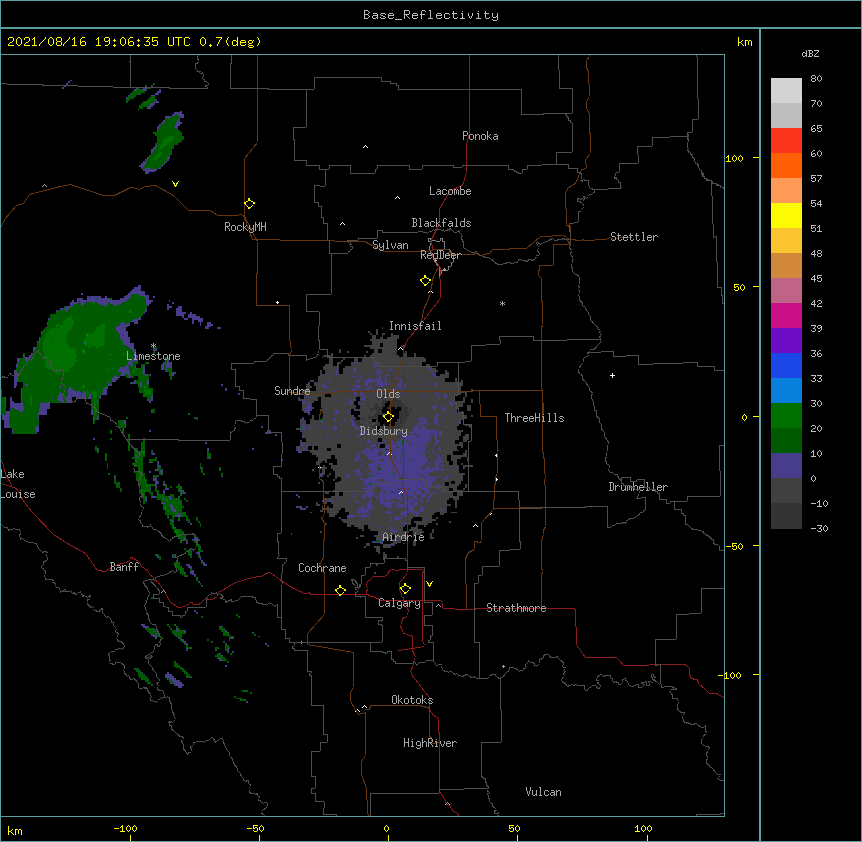Click the radar site marker near Olds

pos(389,417)
